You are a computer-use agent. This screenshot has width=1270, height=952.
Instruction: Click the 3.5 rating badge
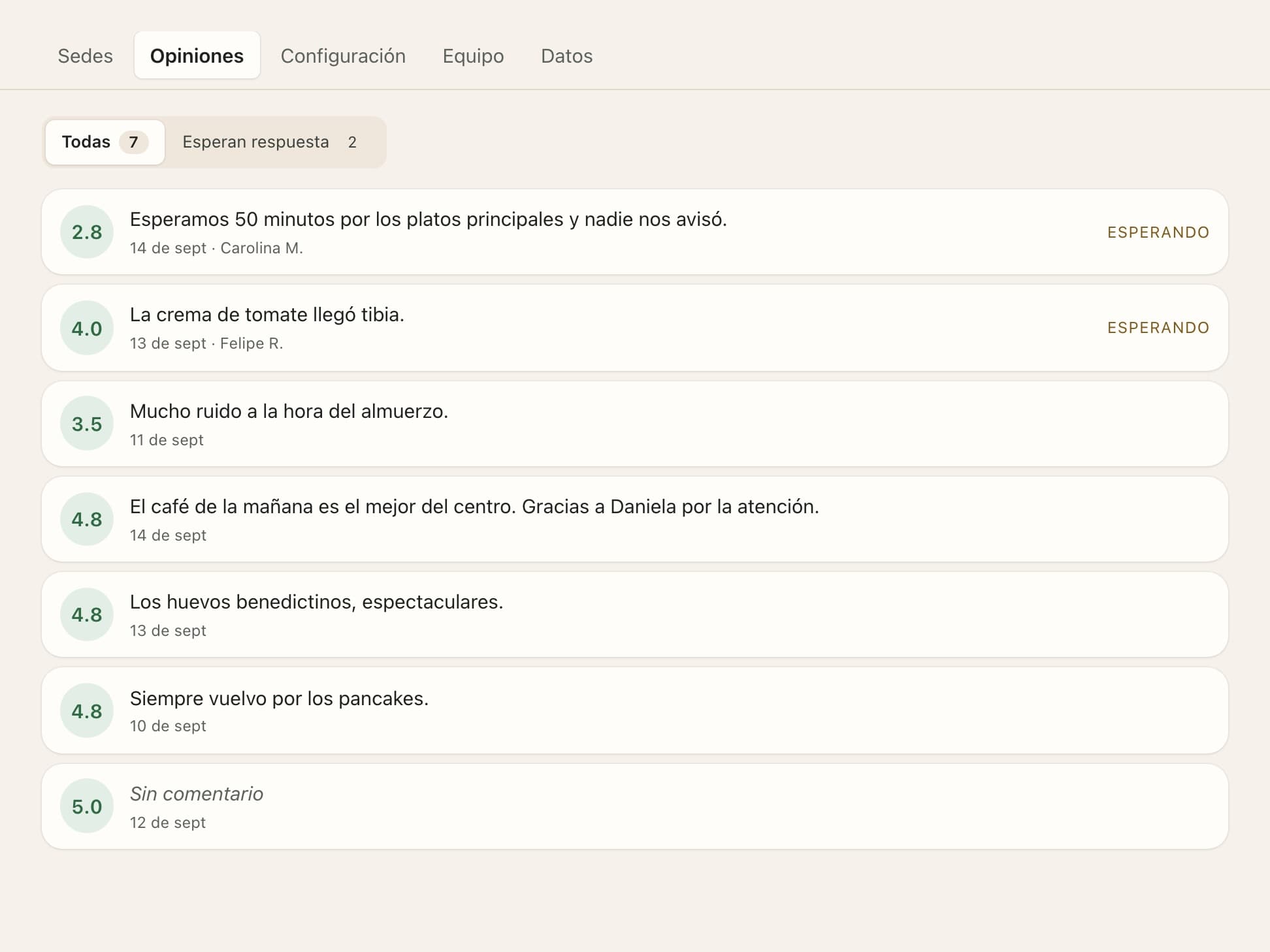point(87,424)
